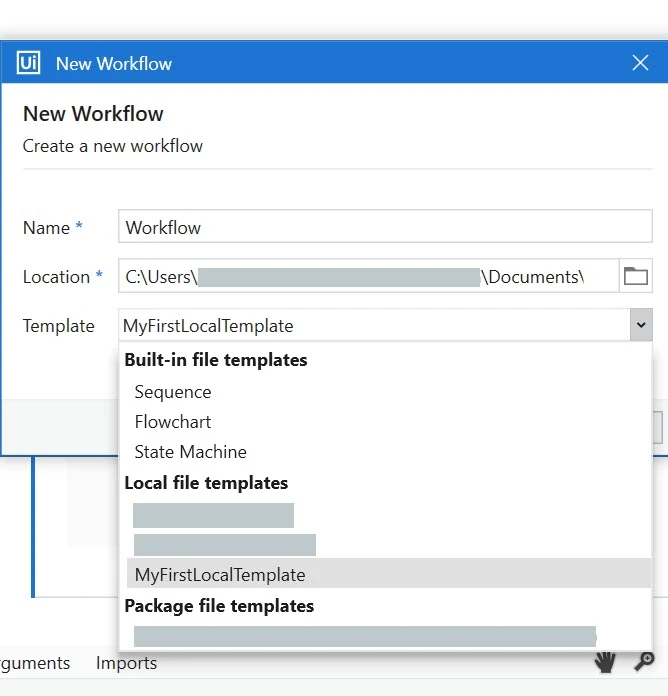Click the UiPath logo icon in title bar
The height and width of the screenshot is (696, 668).
point(28,63)
